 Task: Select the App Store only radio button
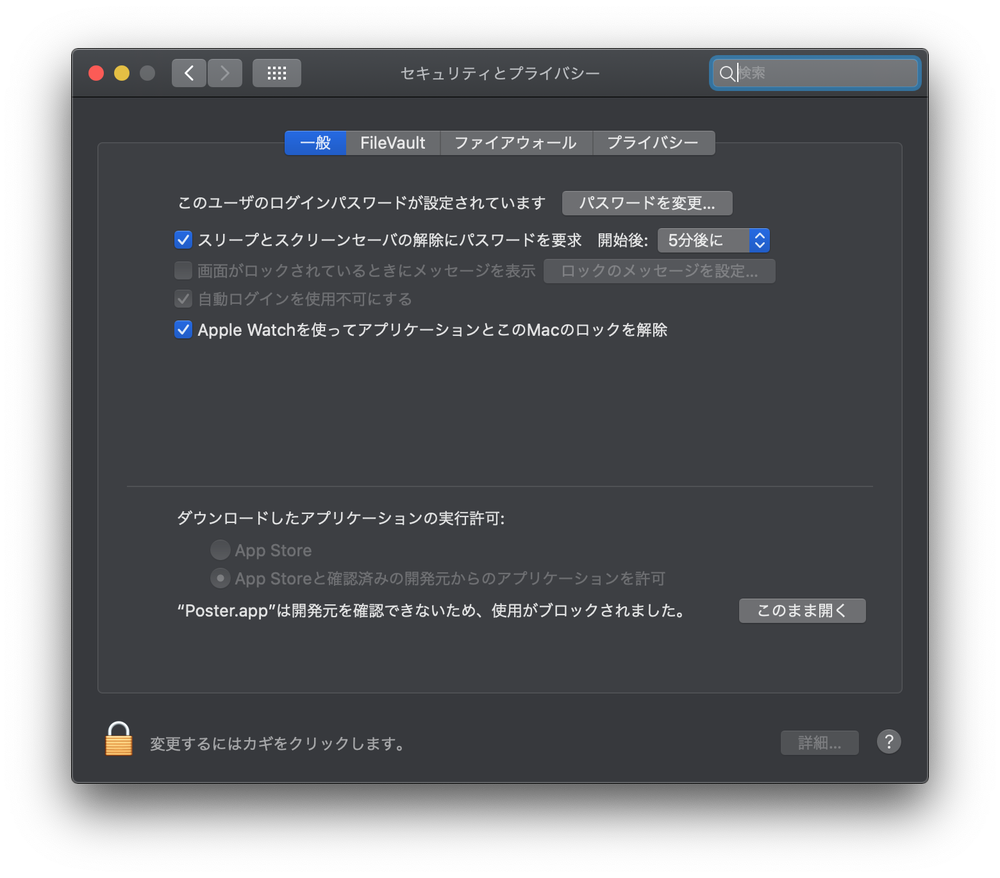pos(220,550)
